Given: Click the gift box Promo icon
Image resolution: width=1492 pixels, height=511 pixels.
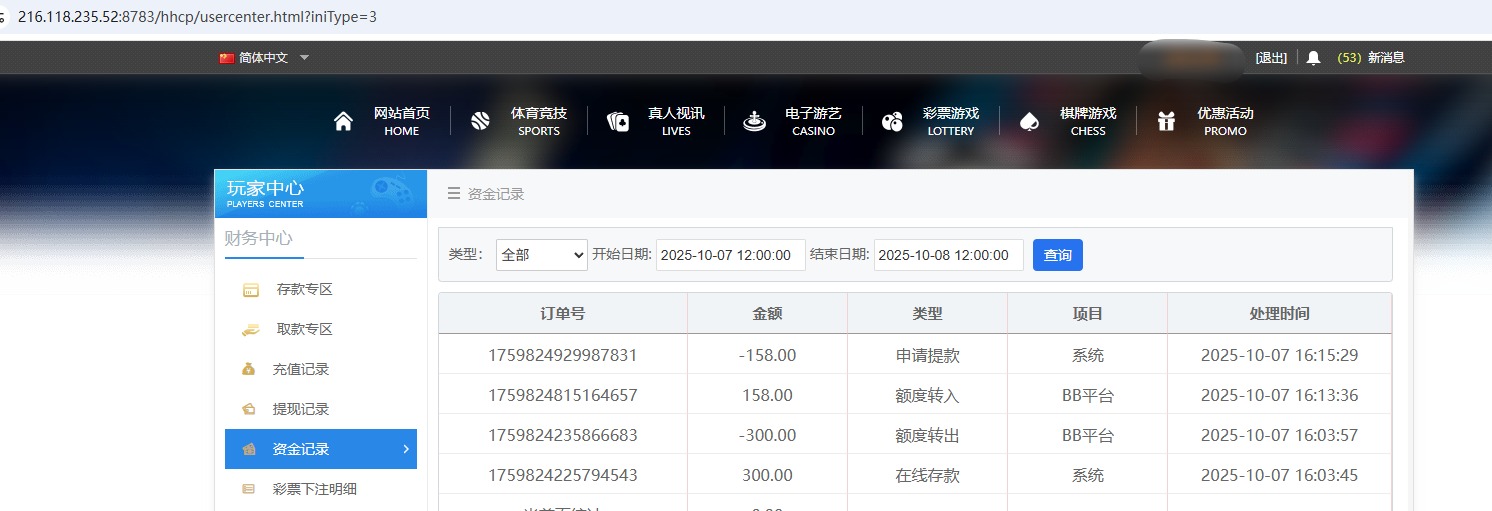Looking at the screenshot, I should [1166, 122].
